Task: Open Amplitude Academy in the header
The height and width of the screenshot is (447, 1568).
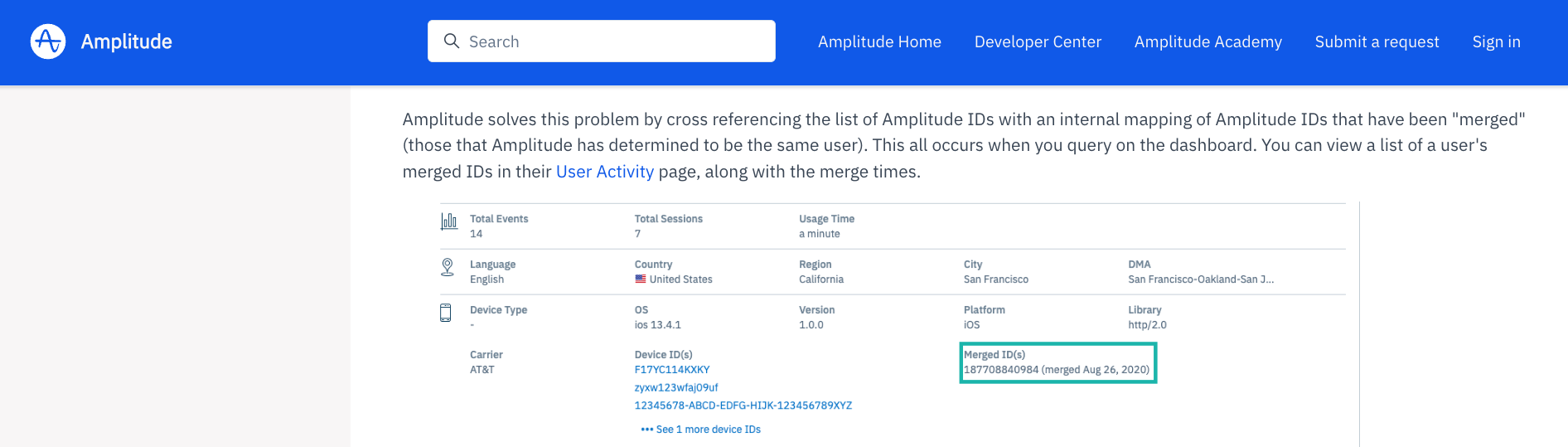Action: click(x=1208, y=41)
